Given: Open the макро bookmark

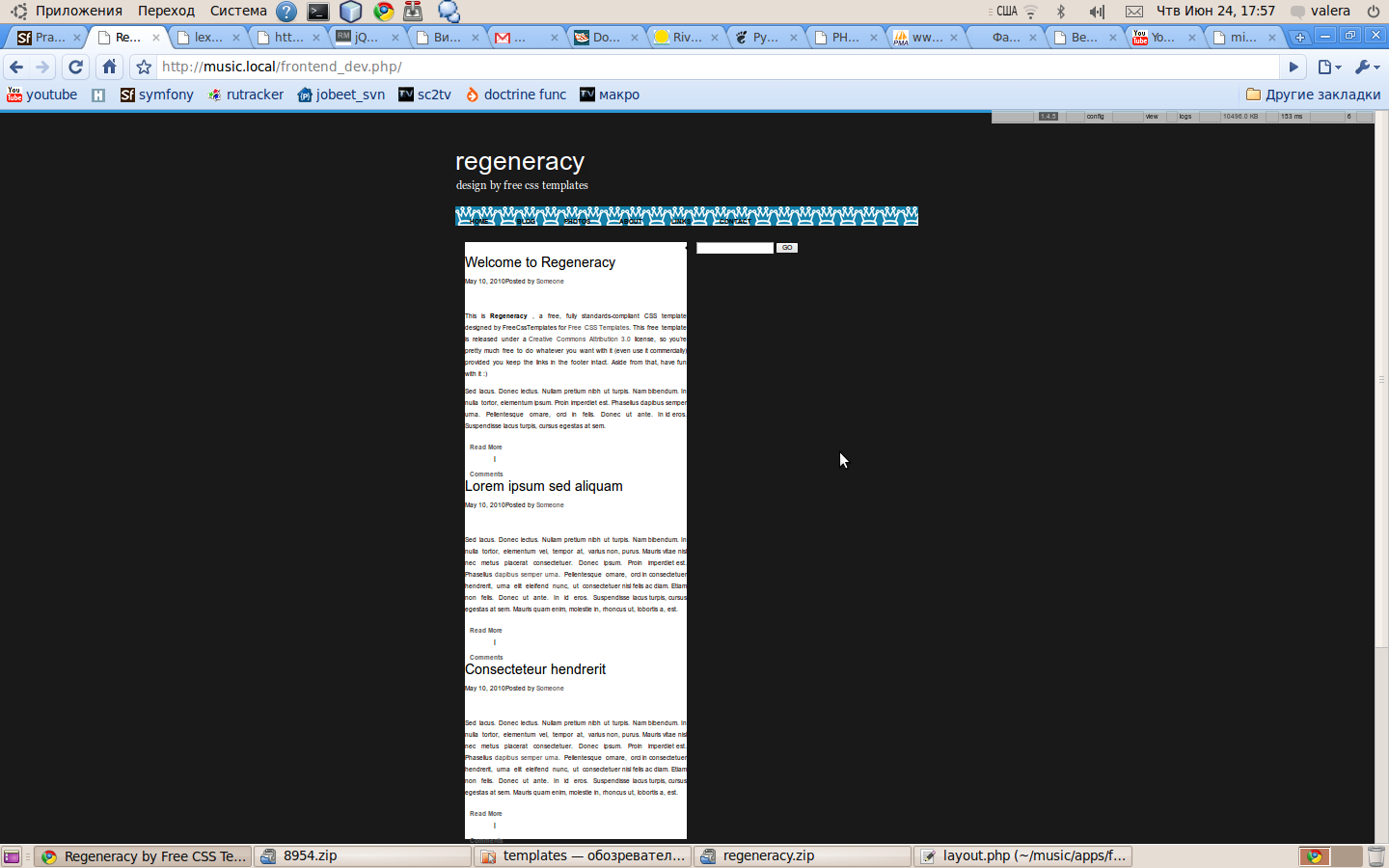Looking at the screenshot, I should 610,95.
